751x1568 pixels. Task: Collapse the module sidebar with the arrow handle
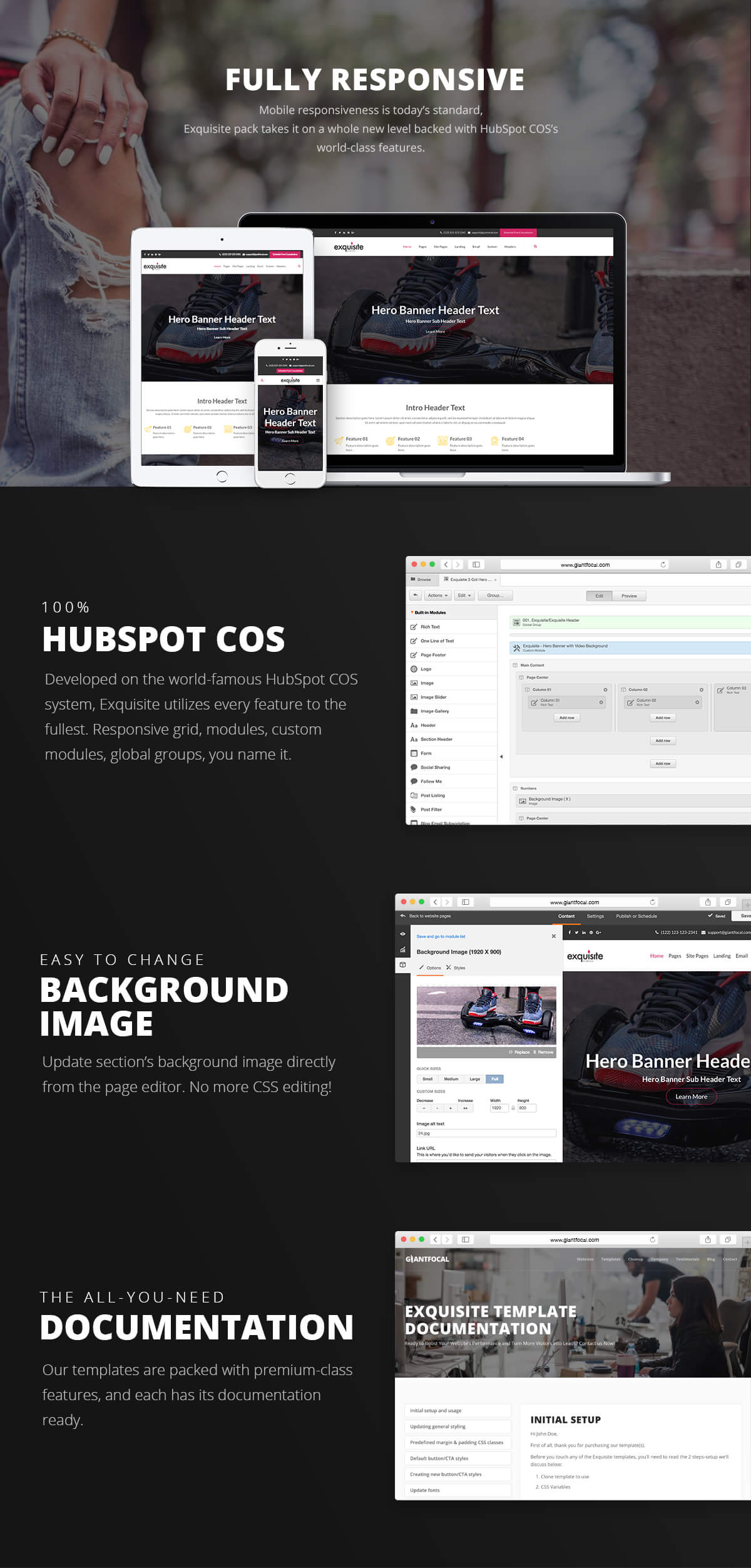tap(501, 756)
